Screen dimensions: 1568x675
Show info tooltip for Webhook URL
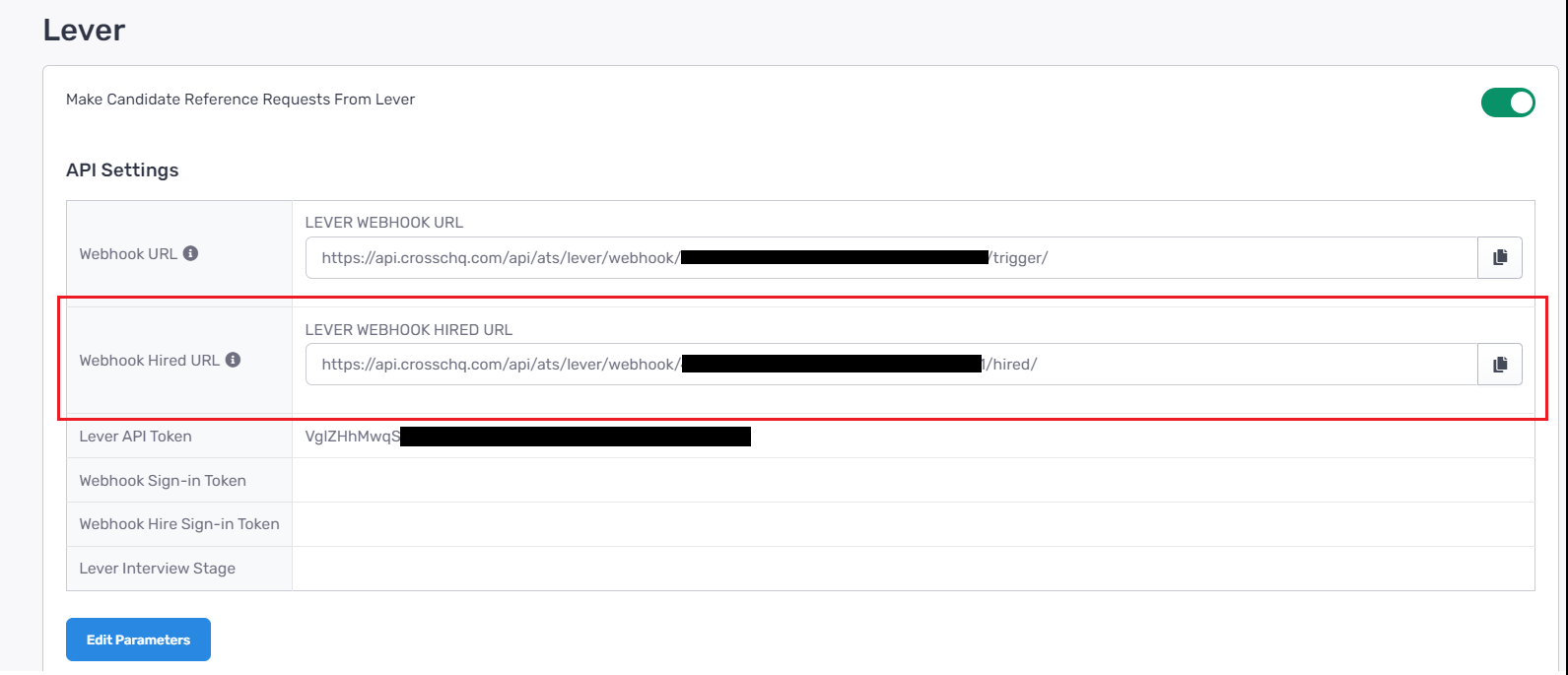click(191, 253)
